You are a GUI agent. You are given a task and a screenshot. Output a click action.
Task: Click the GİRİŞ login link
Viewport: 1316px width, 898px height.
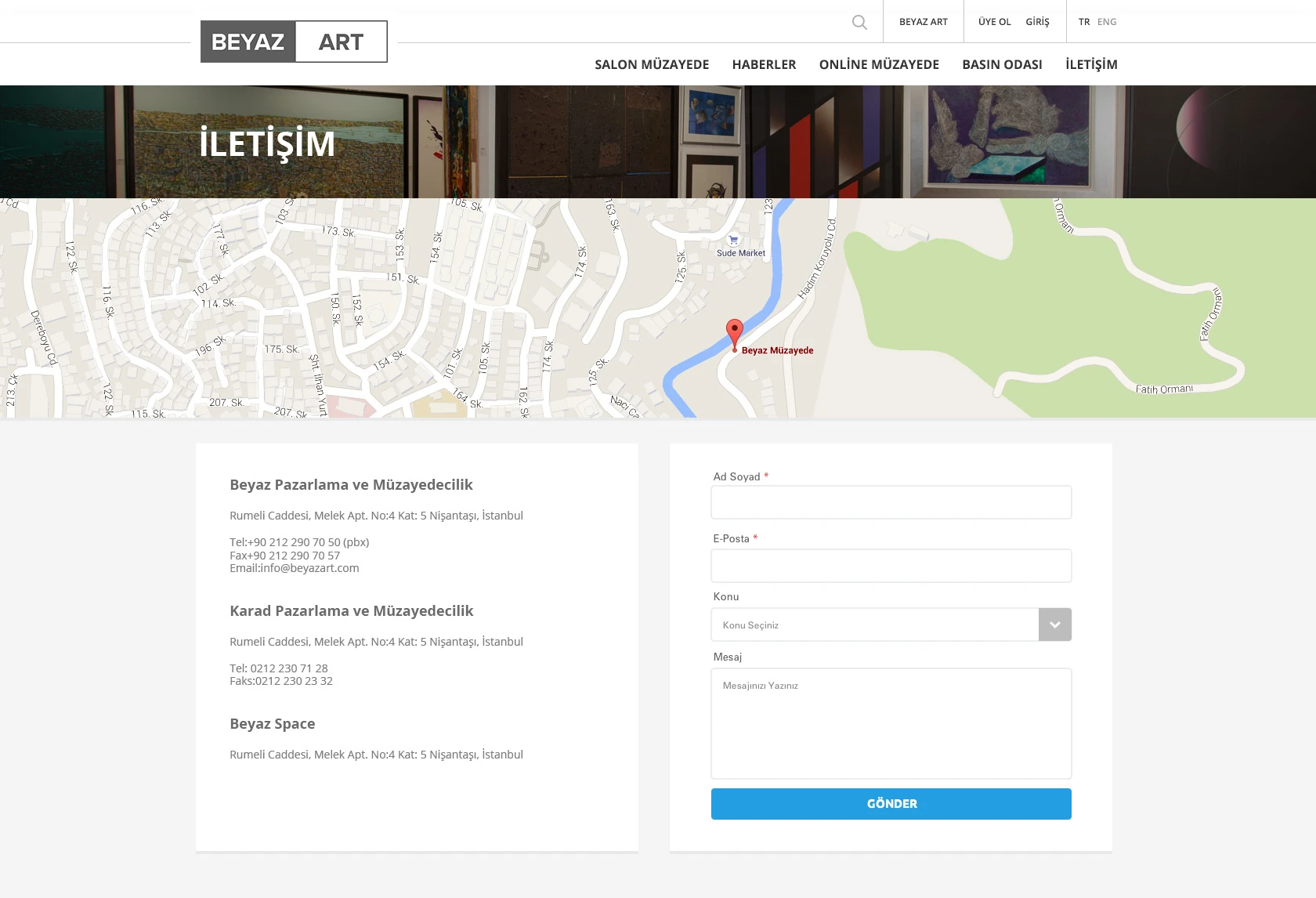coord(1037,22)
